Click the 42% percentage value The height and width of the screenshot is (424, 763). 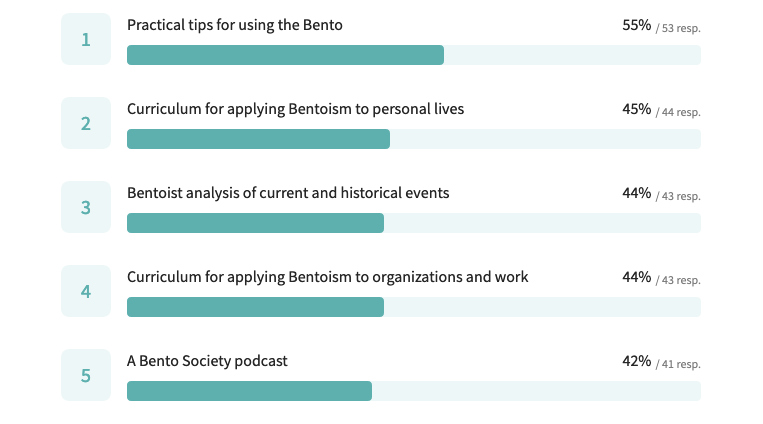point(636,361)
